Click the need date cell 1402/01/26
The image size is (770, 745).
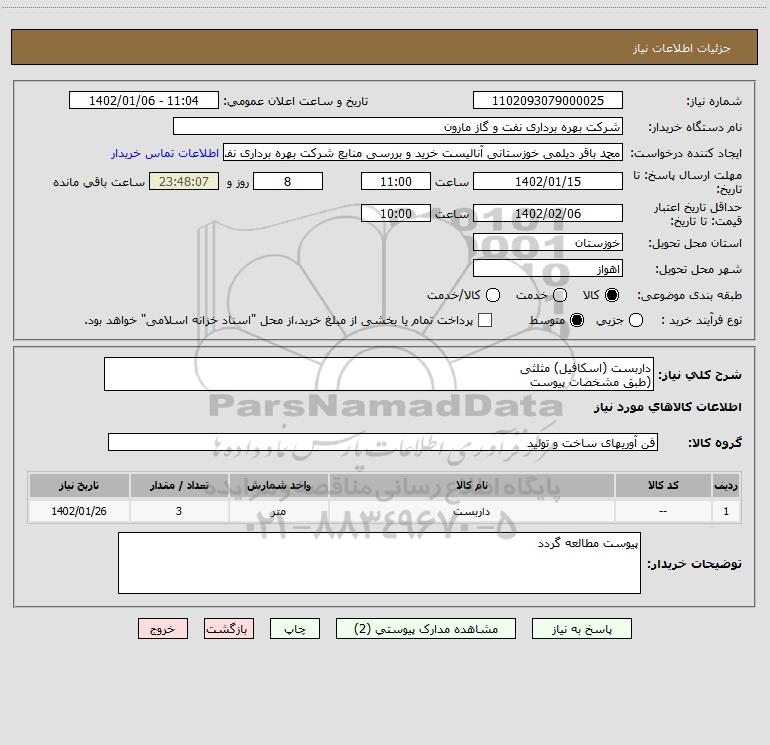pos(79,511)
